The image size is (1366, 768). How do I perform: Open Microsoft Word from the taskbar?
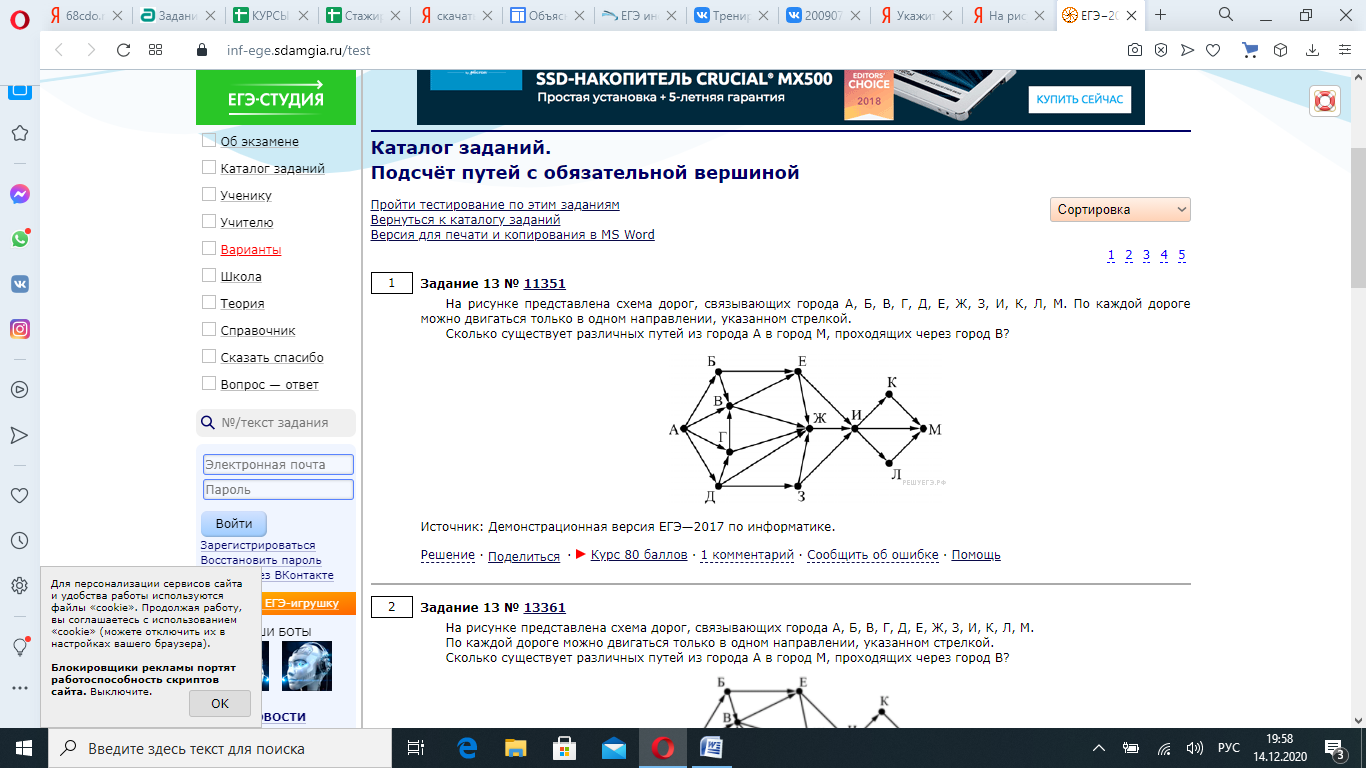(711, 748)
